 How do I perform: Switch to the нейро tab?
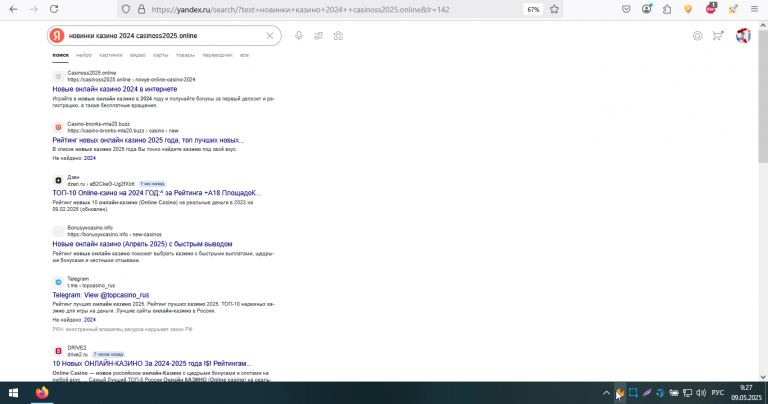point(84,55)
